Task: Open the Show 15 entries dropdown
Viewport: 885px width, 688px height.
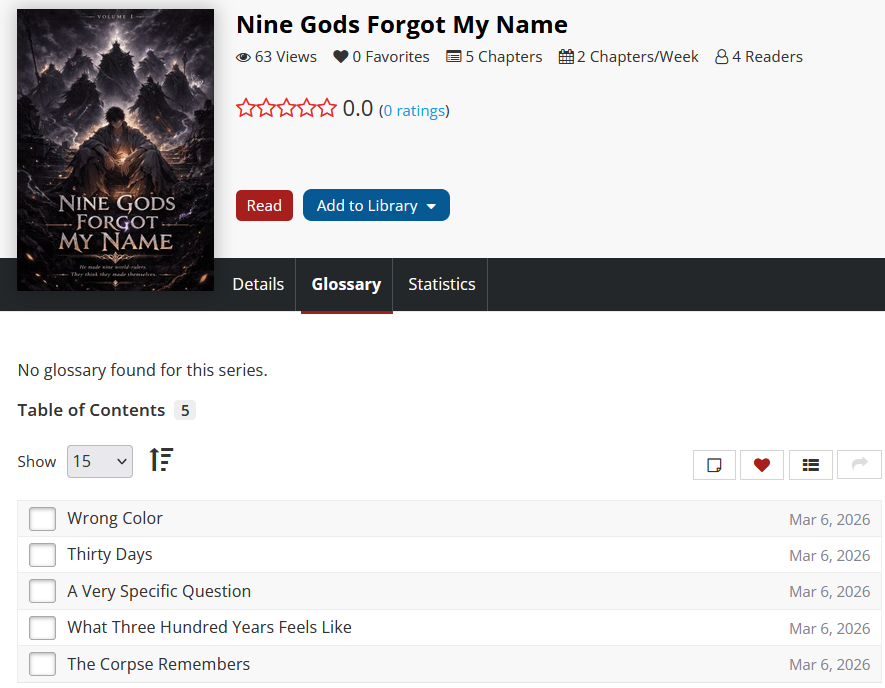Action: (100, 461)
